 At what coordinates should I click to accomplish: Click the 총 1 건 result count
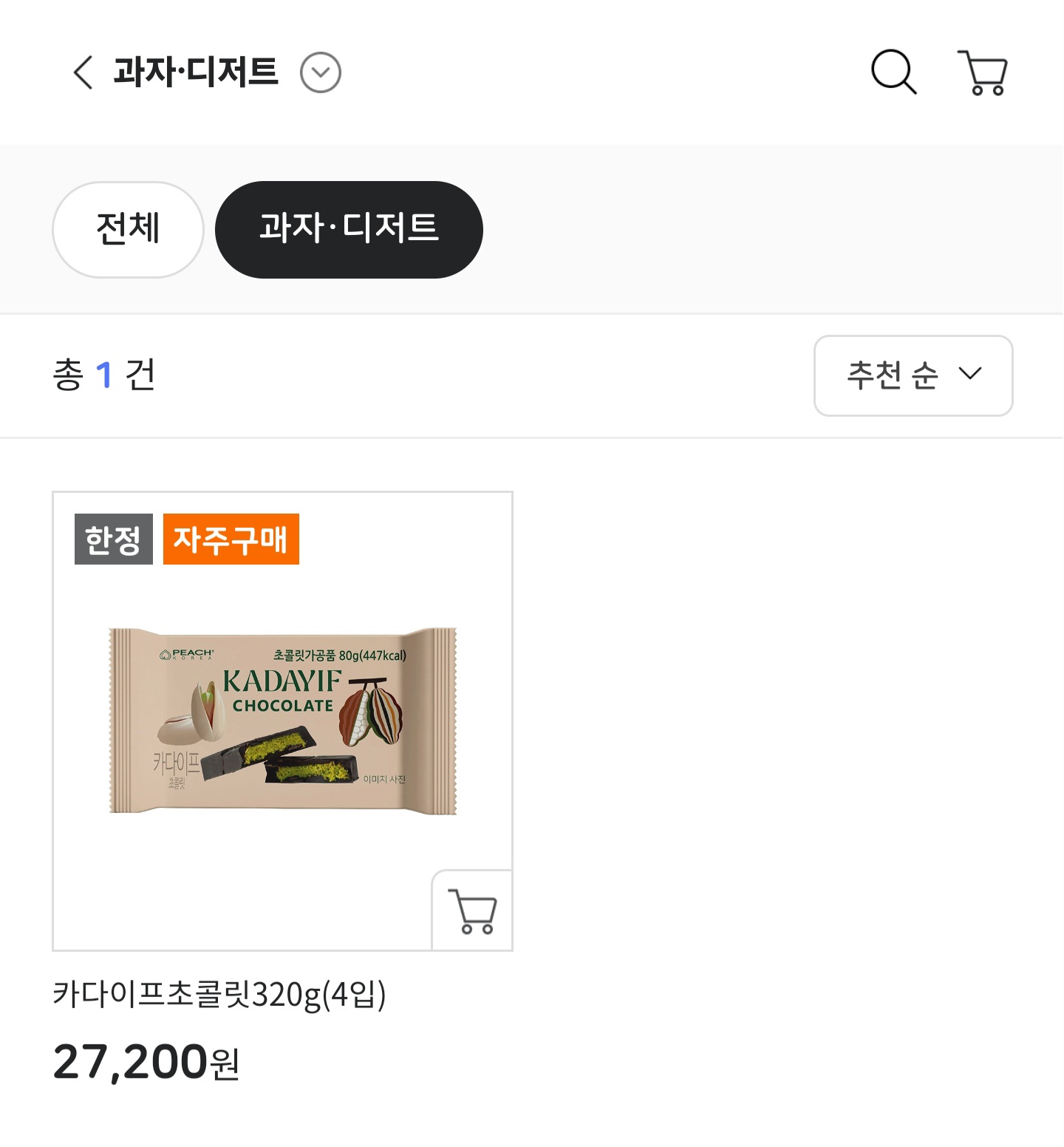(x=104, y=375)
